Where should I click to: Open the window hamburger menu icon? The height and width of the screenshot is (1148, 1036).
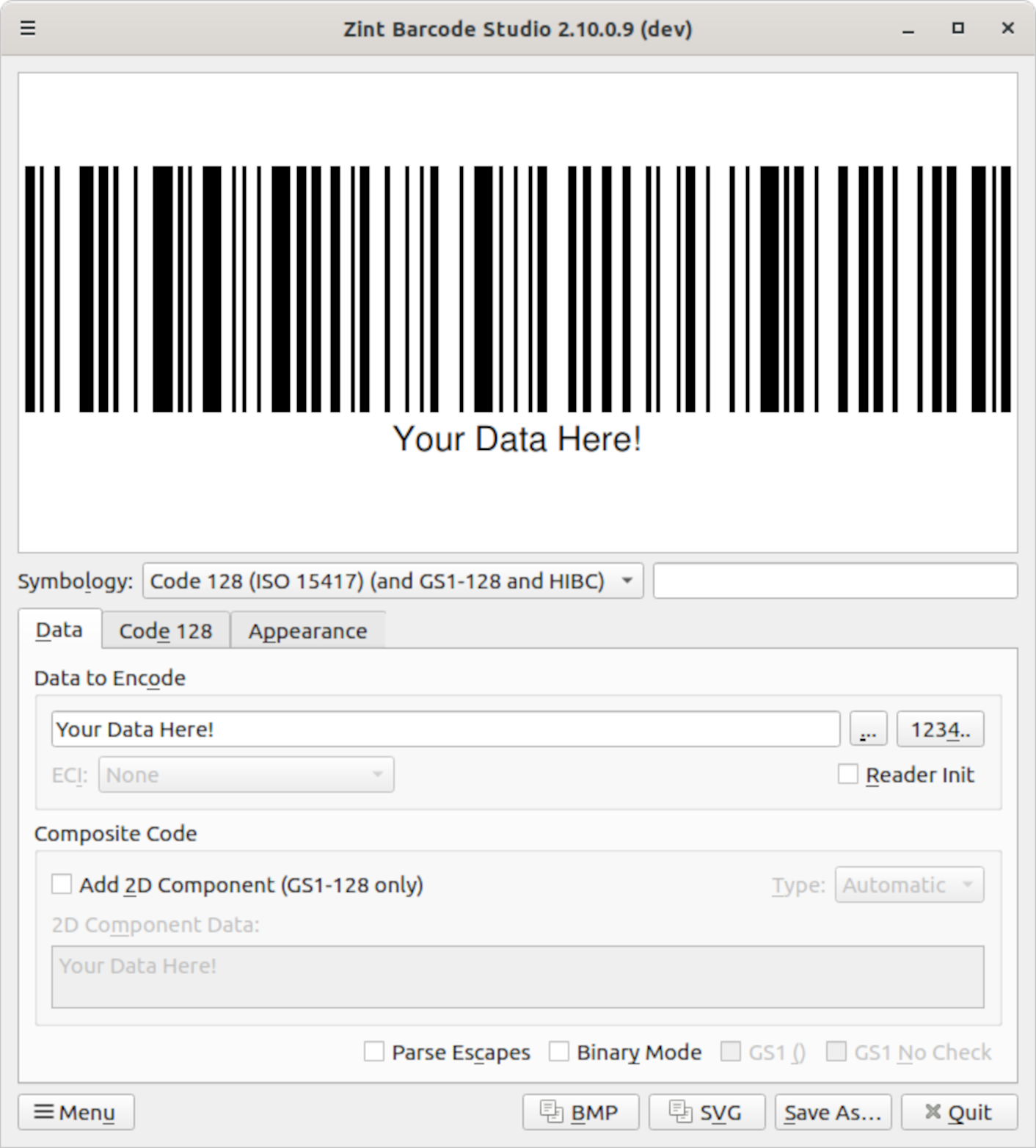(28, 29)
